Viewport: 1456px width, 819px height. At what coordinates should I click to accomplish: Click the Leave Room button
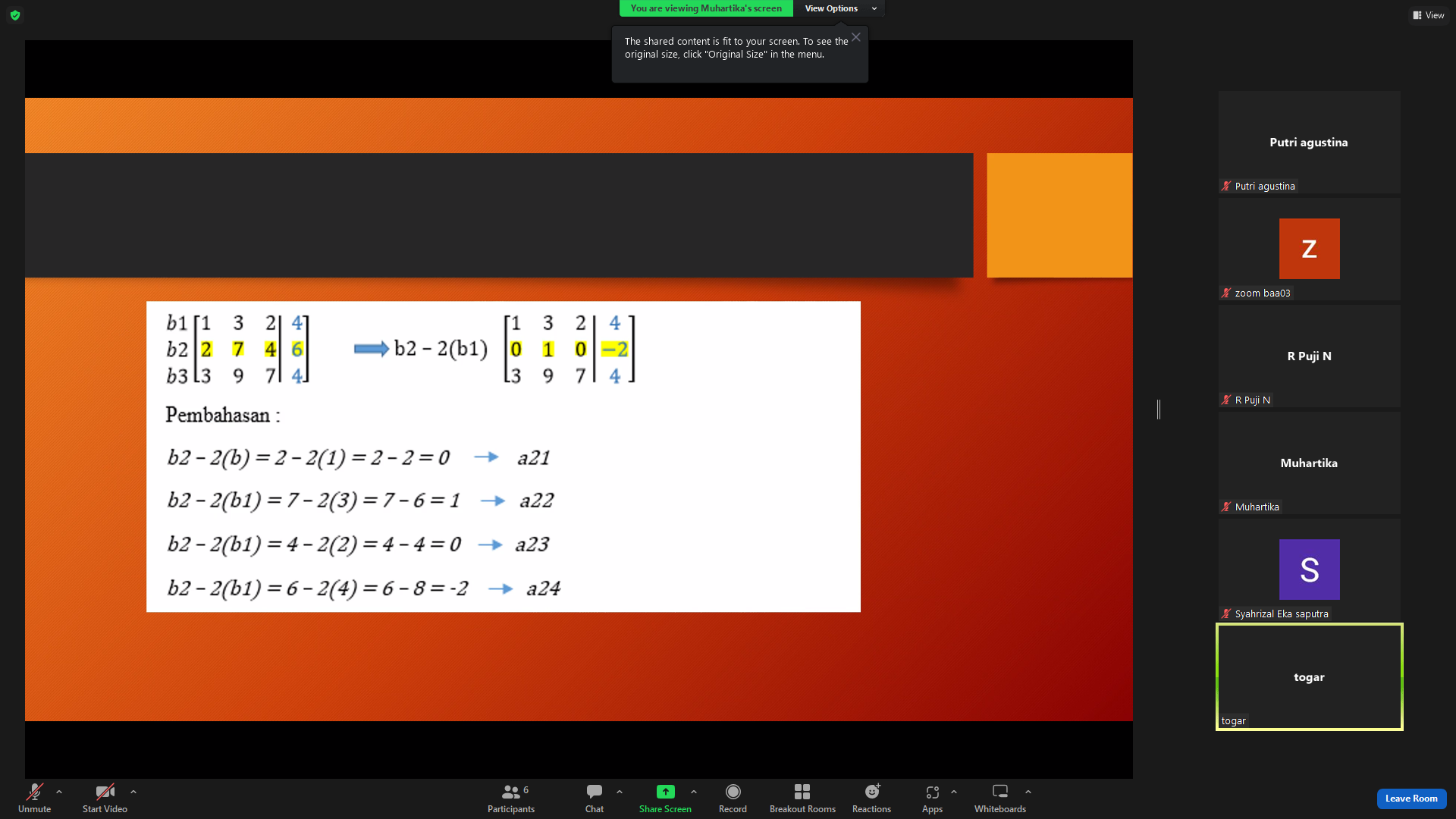tap(1411, 799)
